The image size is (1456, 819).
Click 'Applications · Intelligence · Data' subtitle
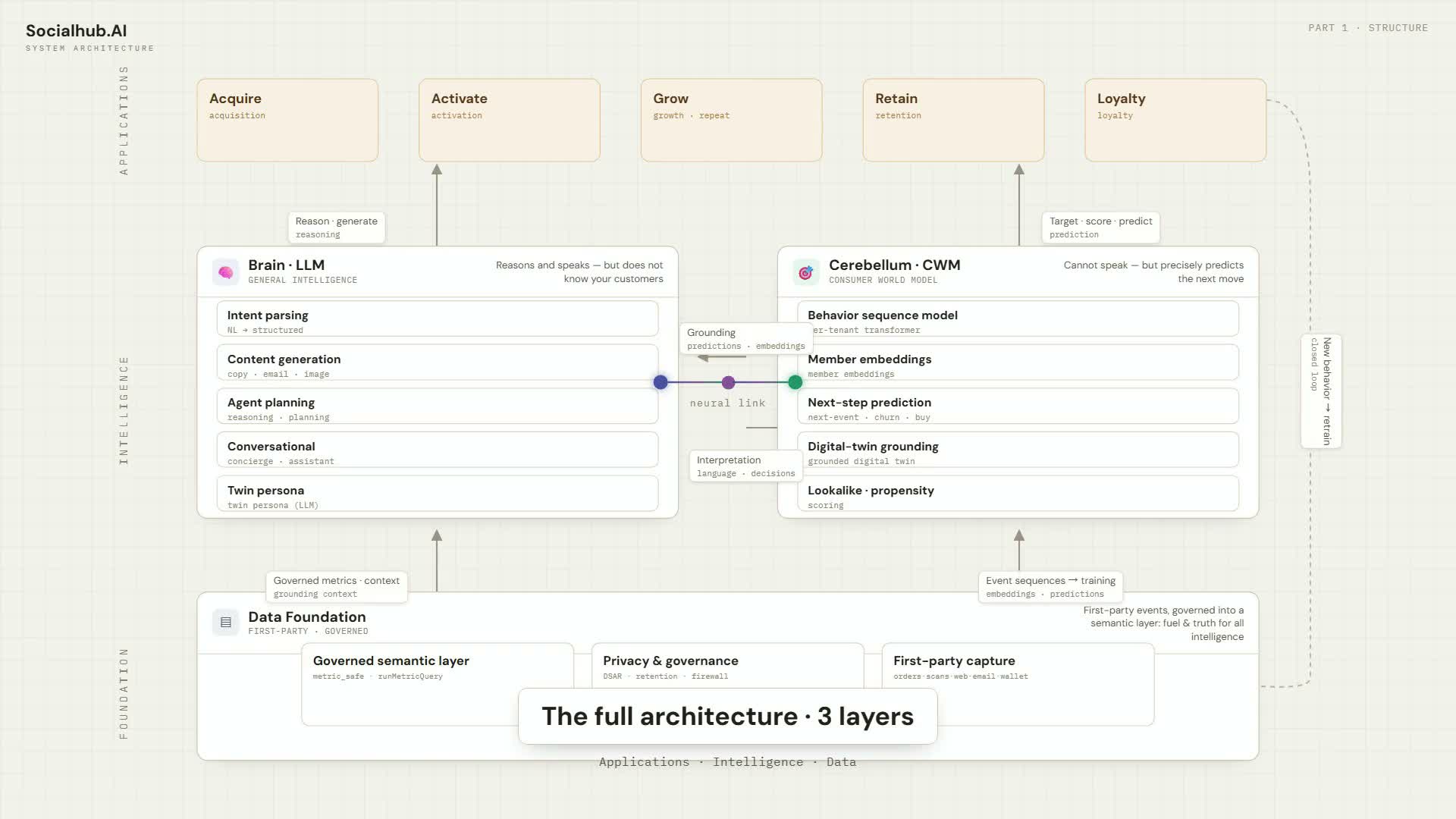pyautogui.click(x=728, y=762)
